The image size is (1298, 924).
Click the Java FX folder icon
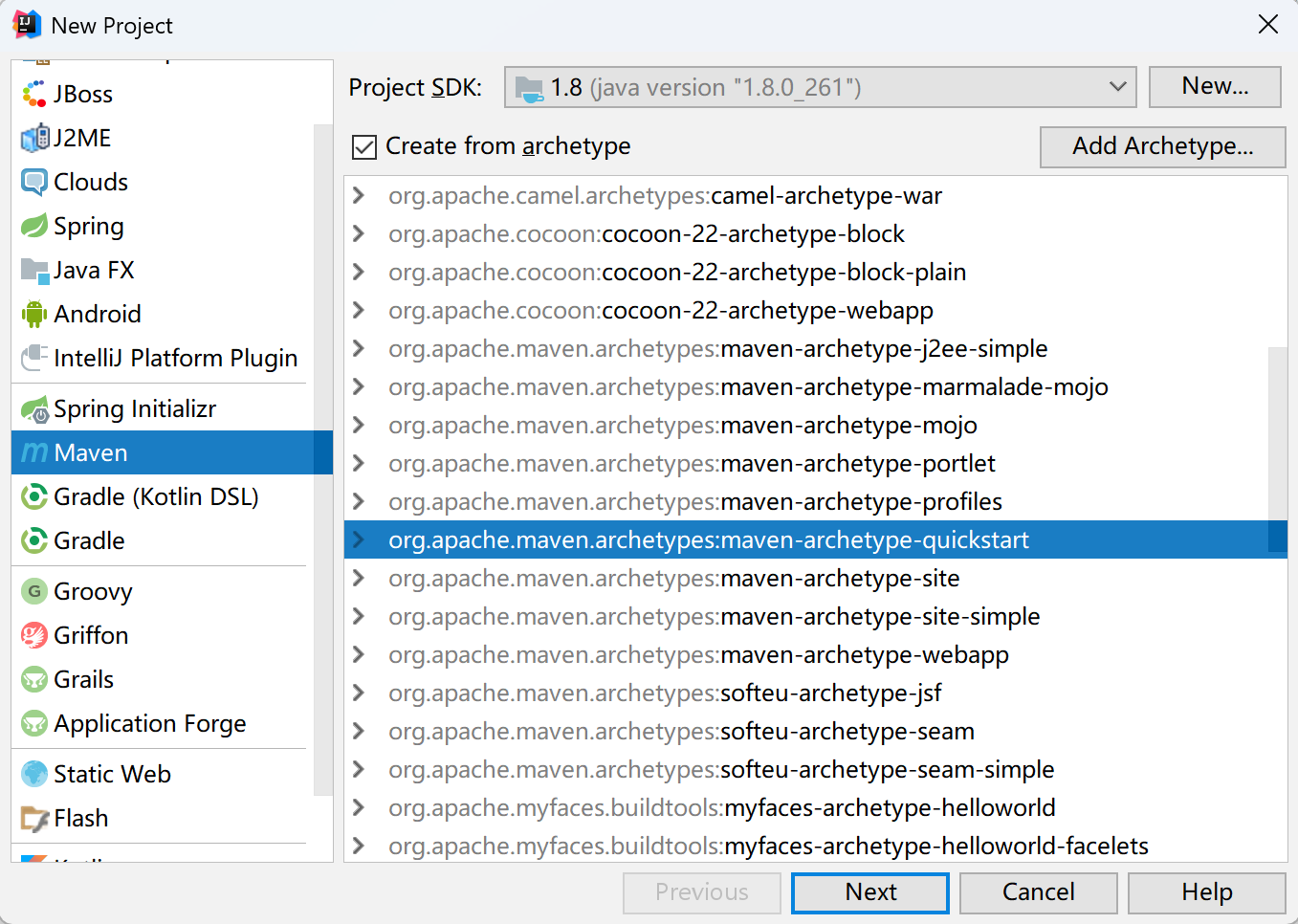[34, 270]
